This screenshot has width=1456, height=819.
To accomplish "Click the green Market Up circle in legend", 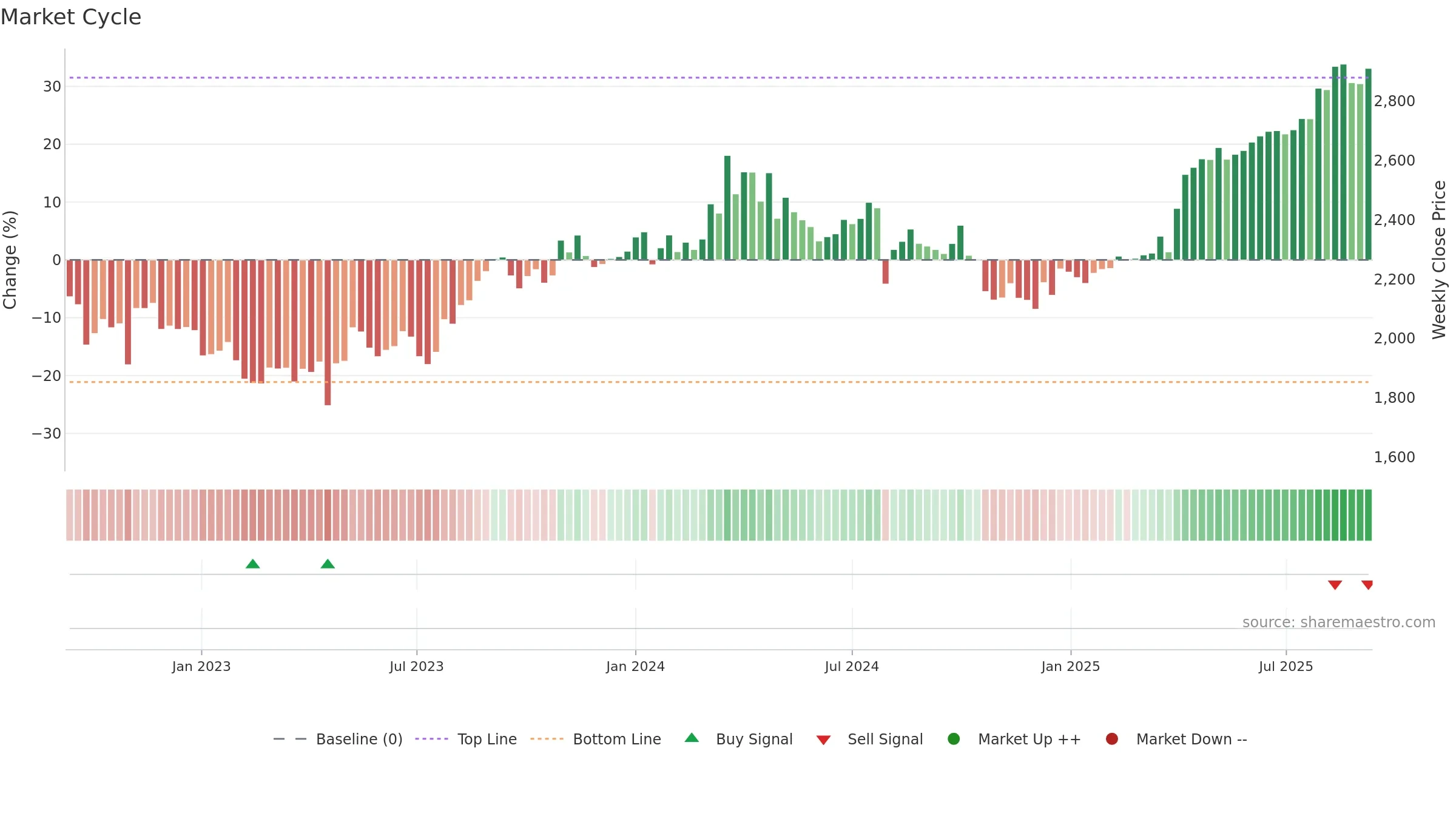I will (954, 739).
